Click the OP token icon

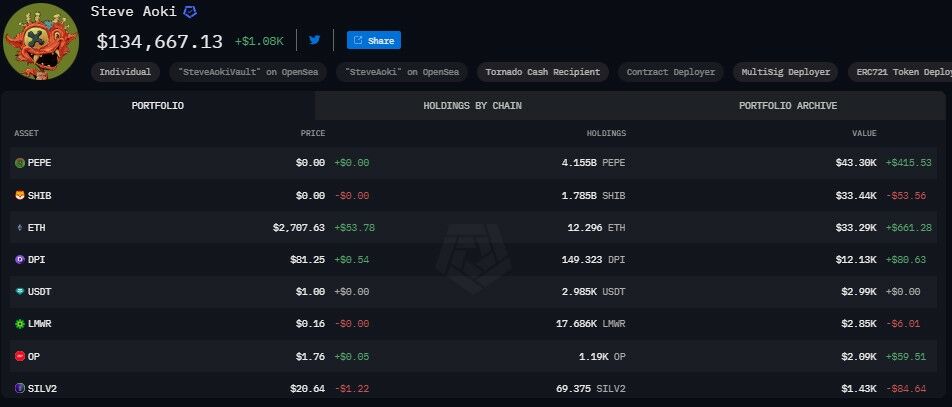click(19, 357)
